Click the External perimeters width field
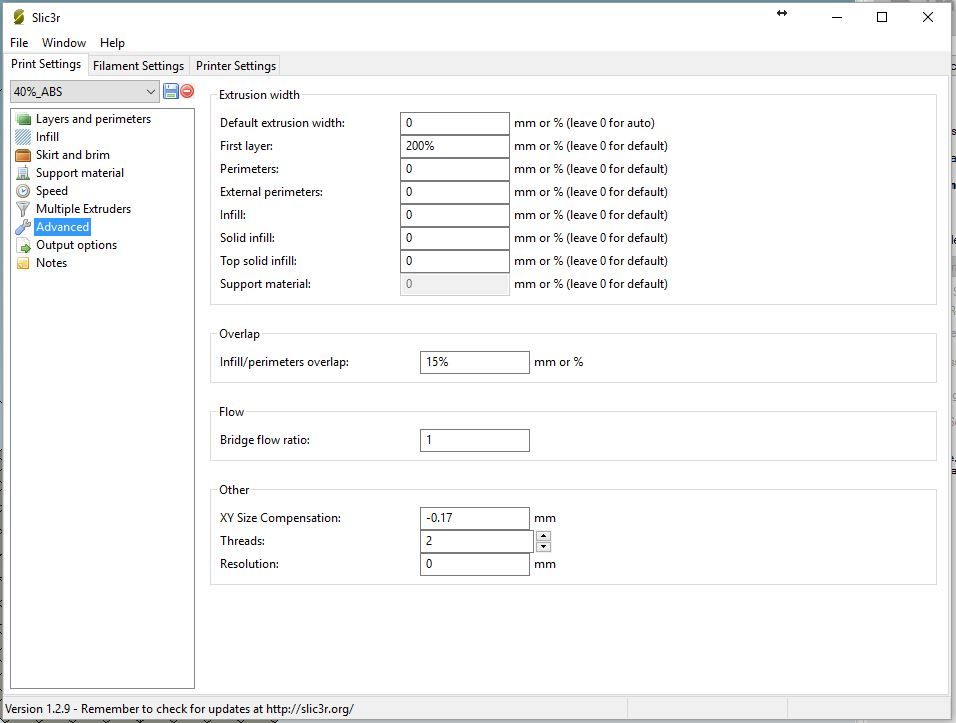Image resolution: width=956 pixels, height=723 pixels. point(455,192)
